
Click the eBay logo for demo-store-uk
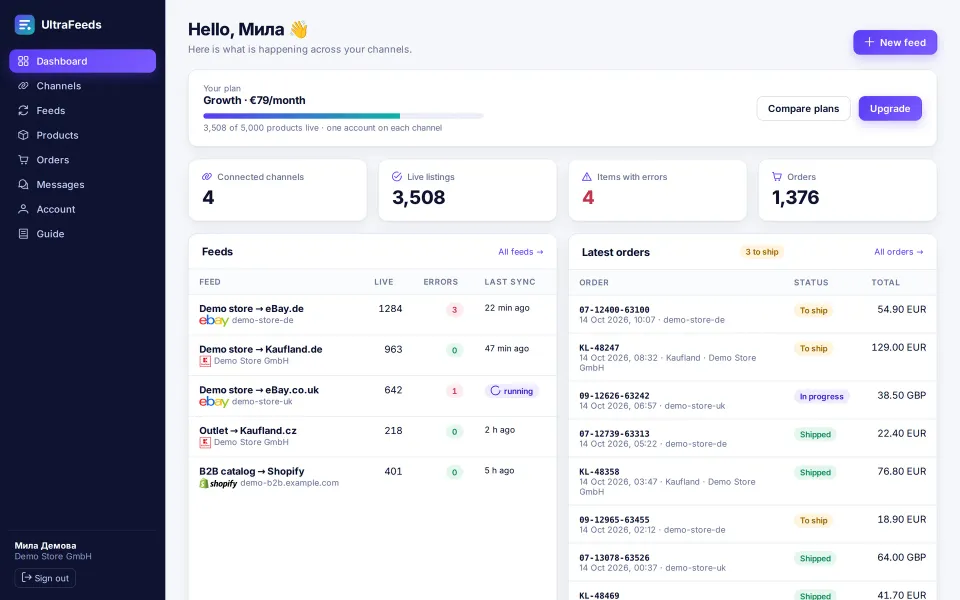(x=214, y=402)
